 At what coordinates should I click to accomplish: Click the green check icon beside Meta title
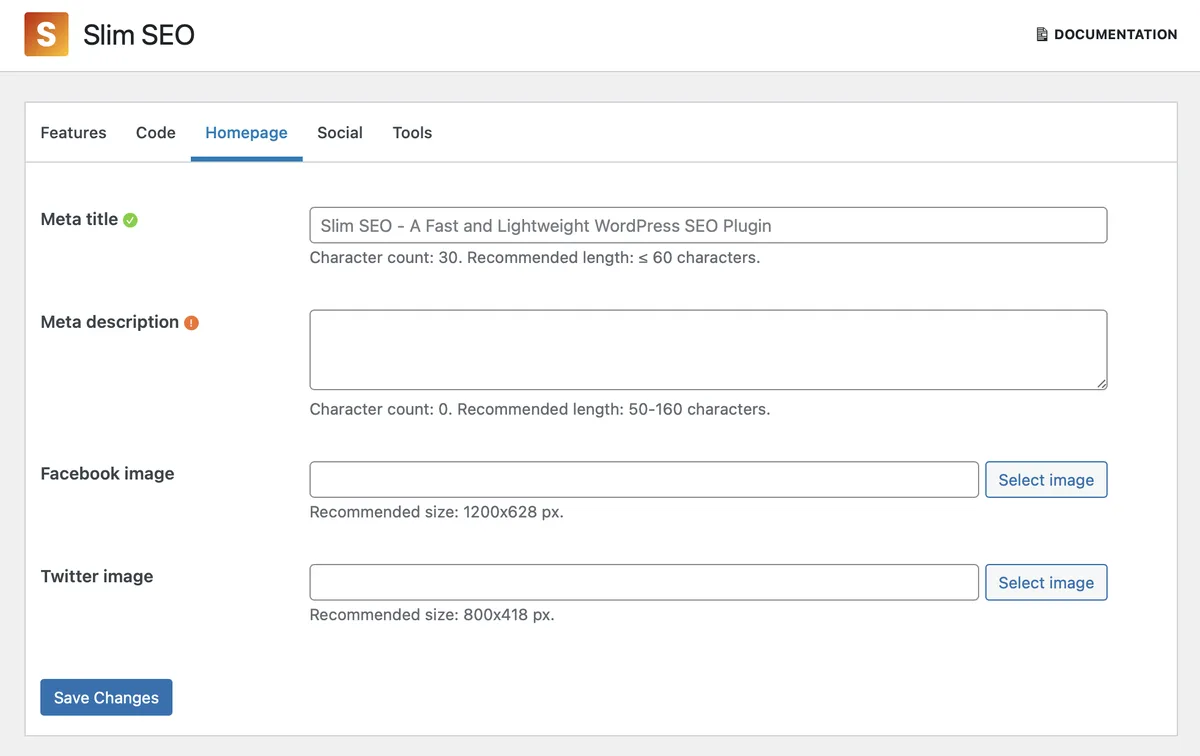point(130,220)
